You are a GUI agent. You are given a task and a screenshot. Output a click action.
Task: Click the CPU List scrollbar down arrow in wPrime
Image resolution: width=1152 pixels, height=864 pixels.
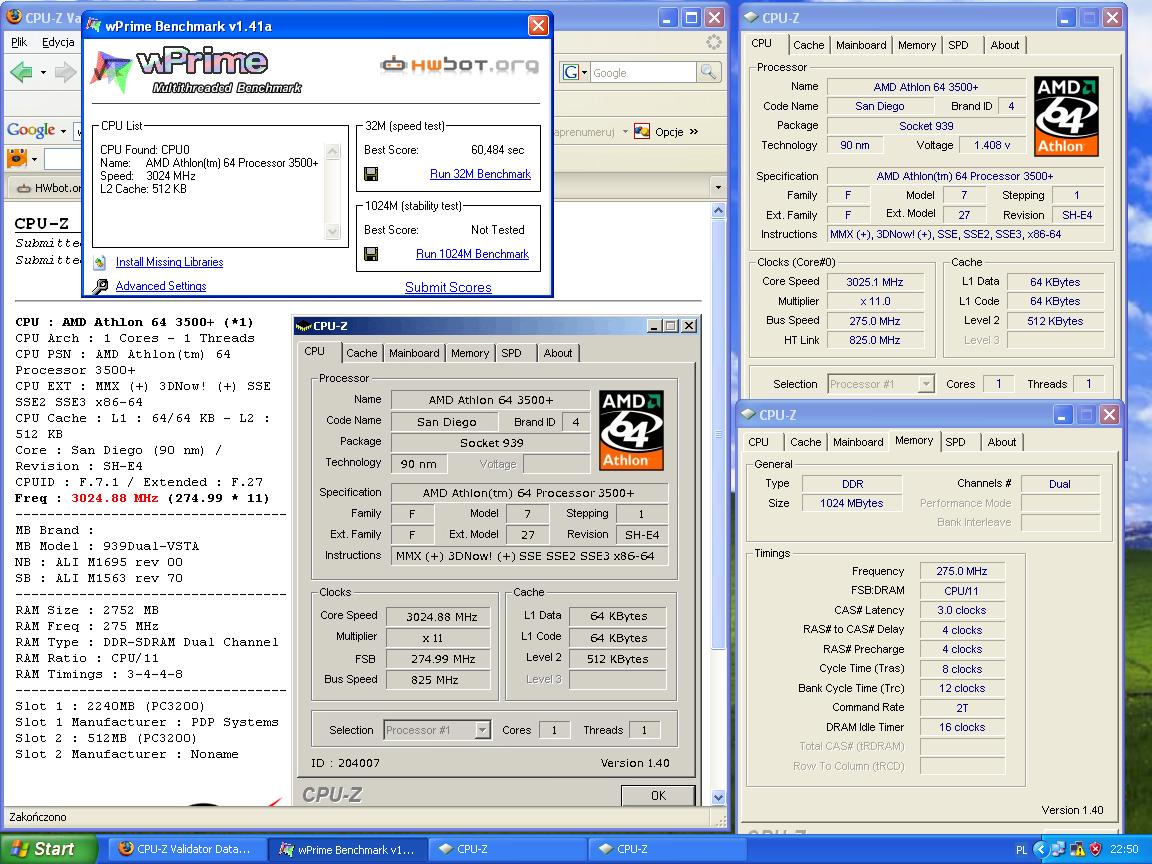333,231
